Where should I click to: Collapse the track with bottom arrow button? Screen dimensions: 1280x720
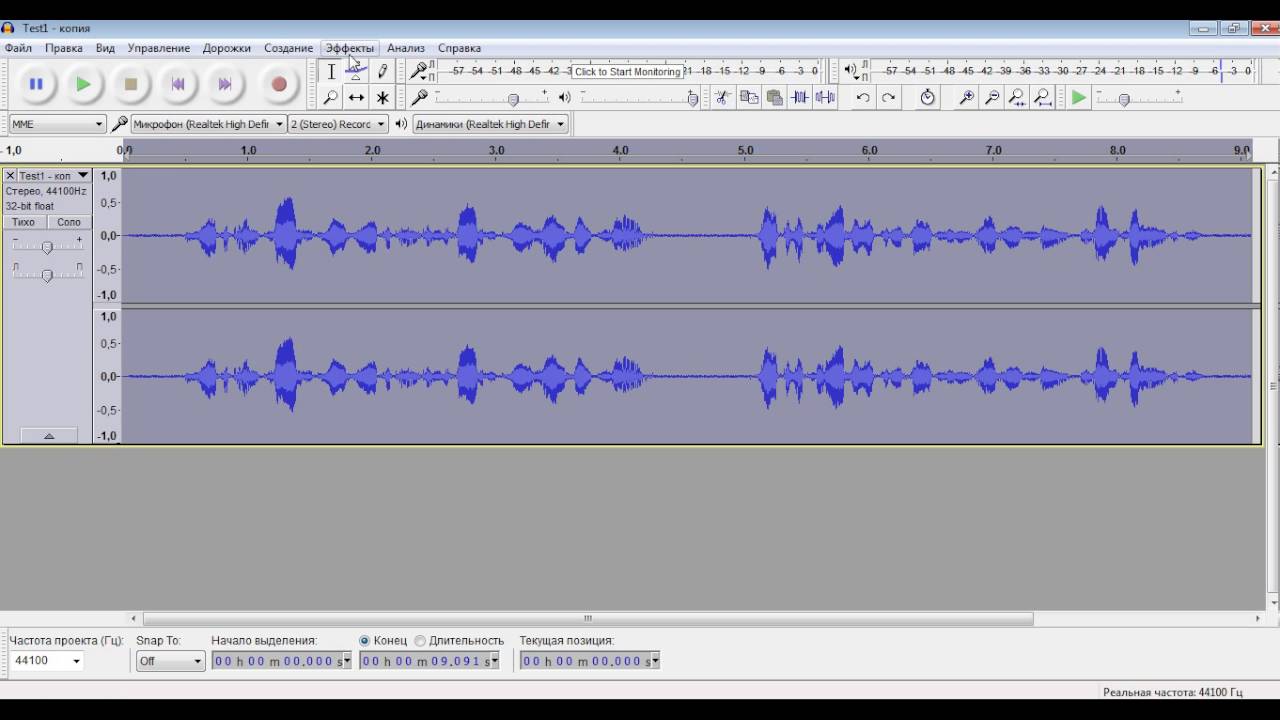pos(48,435)
